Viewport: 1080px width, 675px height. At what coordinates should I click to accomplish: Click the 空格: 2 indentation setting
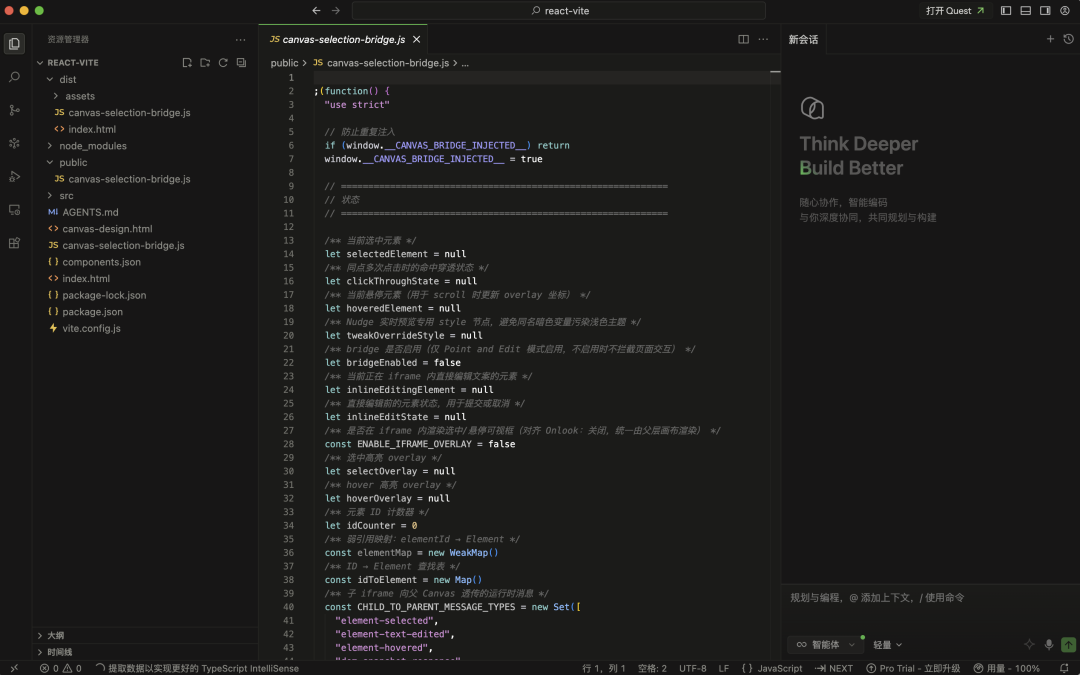tap(652, 668)
